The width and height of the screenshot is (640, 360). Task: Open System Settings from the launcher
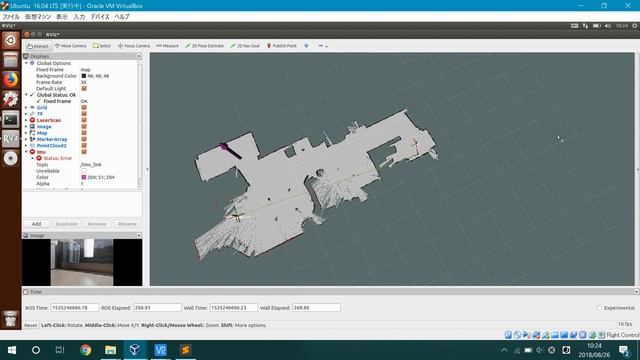click(11, 99)
